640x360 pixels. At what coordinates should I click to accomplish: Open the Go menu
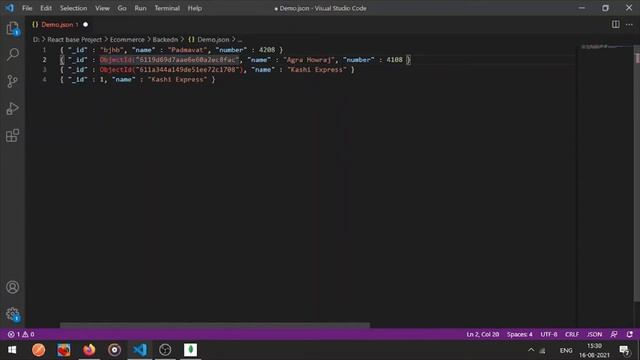pos(122,8)
